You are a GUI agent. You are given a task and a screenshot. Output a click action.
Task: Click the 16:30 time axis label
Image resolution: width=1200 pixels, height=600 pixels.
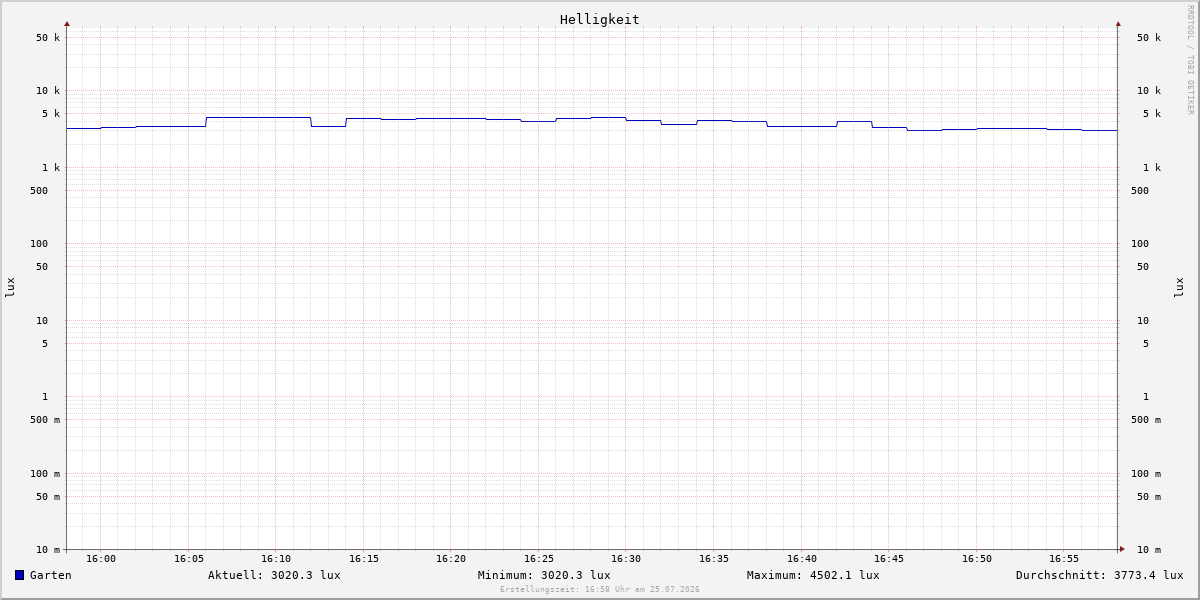626,559
